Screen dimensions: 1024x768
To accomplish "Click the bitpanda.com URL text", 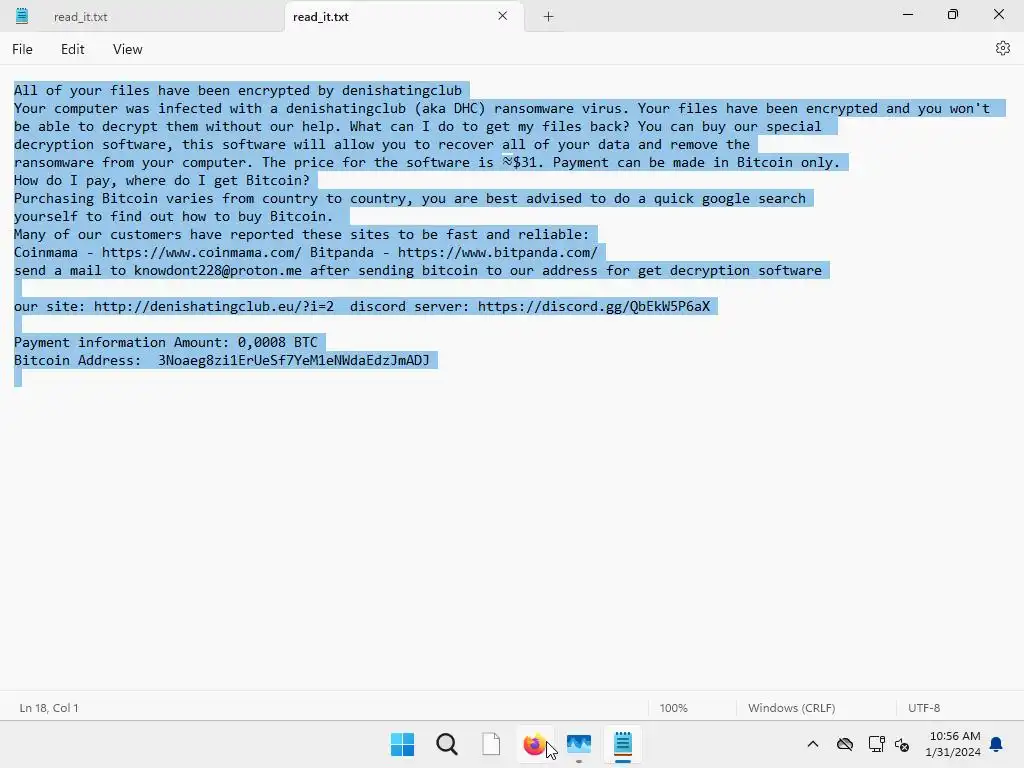I will (498, 253).
